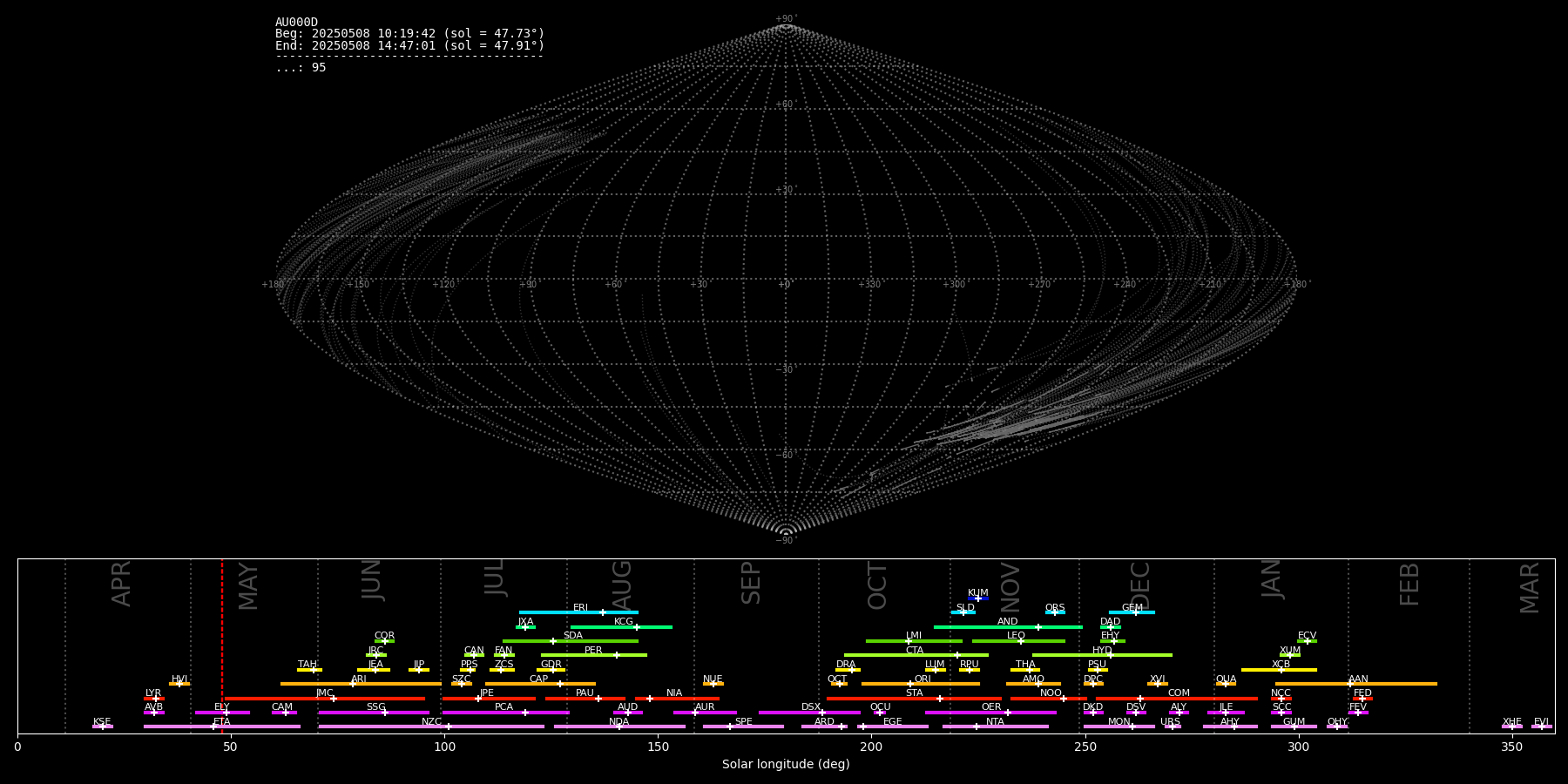Click the light green CTA activity bar
The image size is (1568, 784).
coord(916,655)
